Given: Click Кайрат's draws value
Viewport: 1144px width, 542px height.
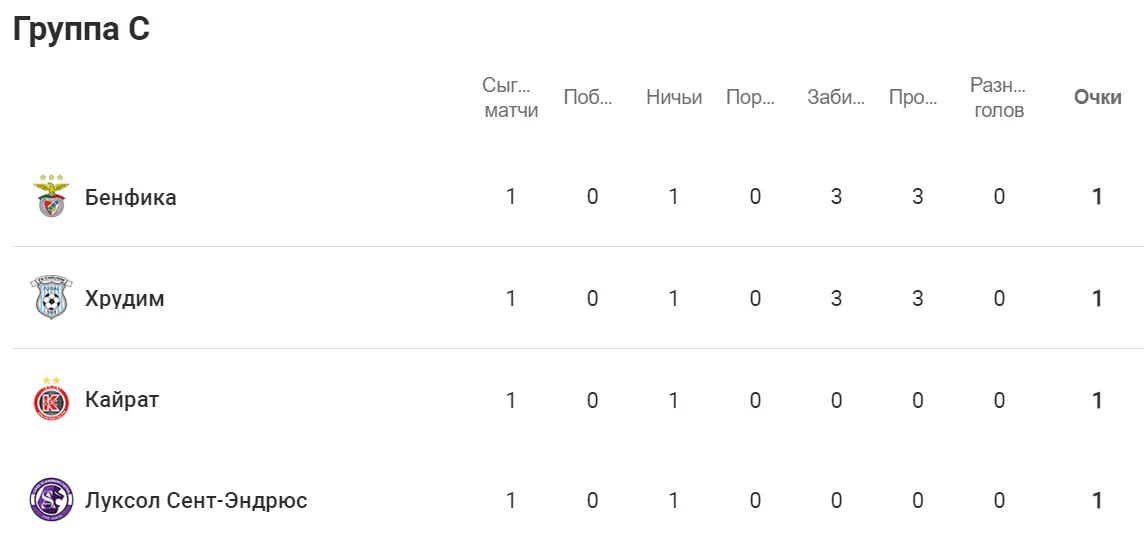Looking at the screenshot, I should coord(673,400).
